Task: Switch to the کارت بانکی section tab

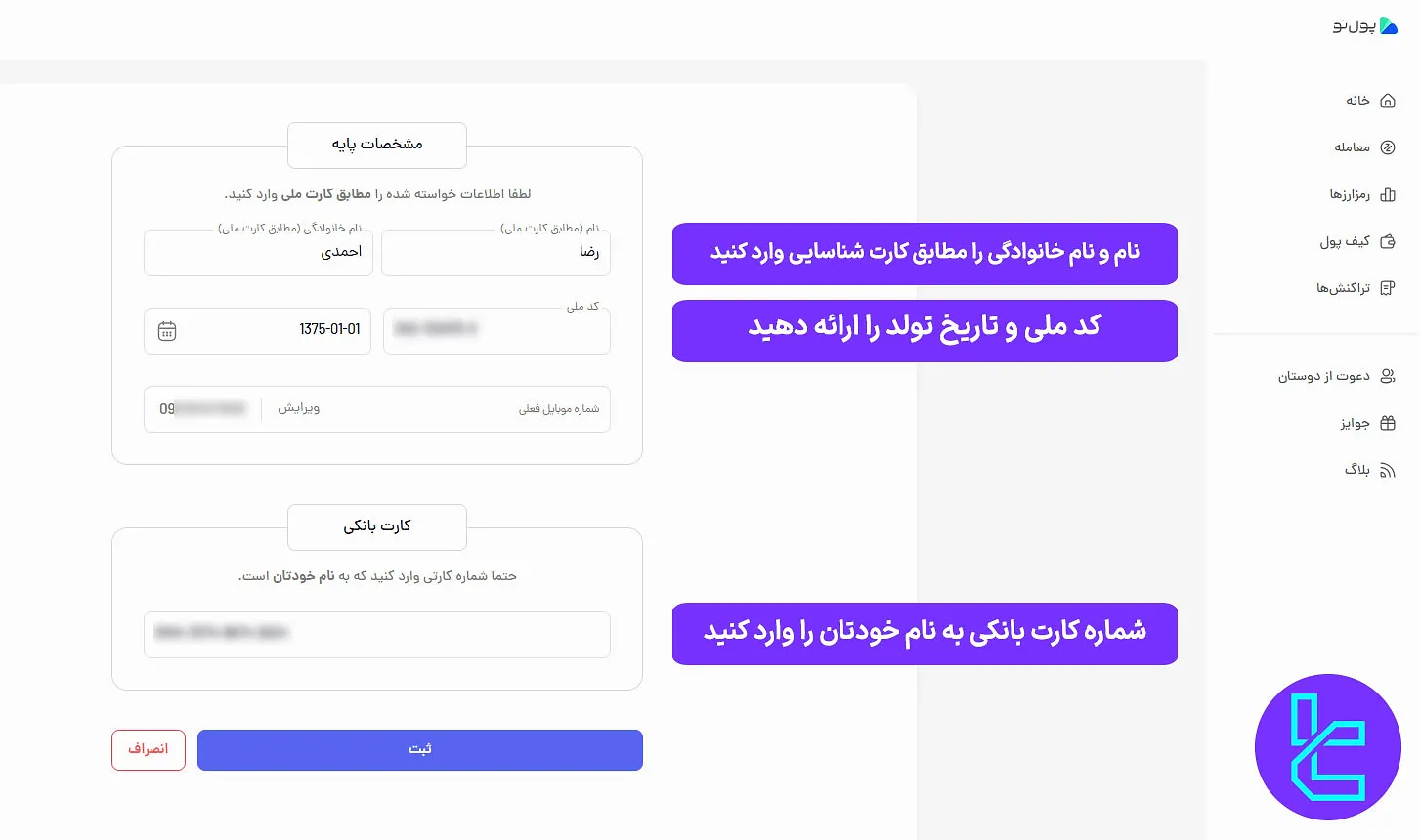Action: pyautogui.click(x=376, y=527)
